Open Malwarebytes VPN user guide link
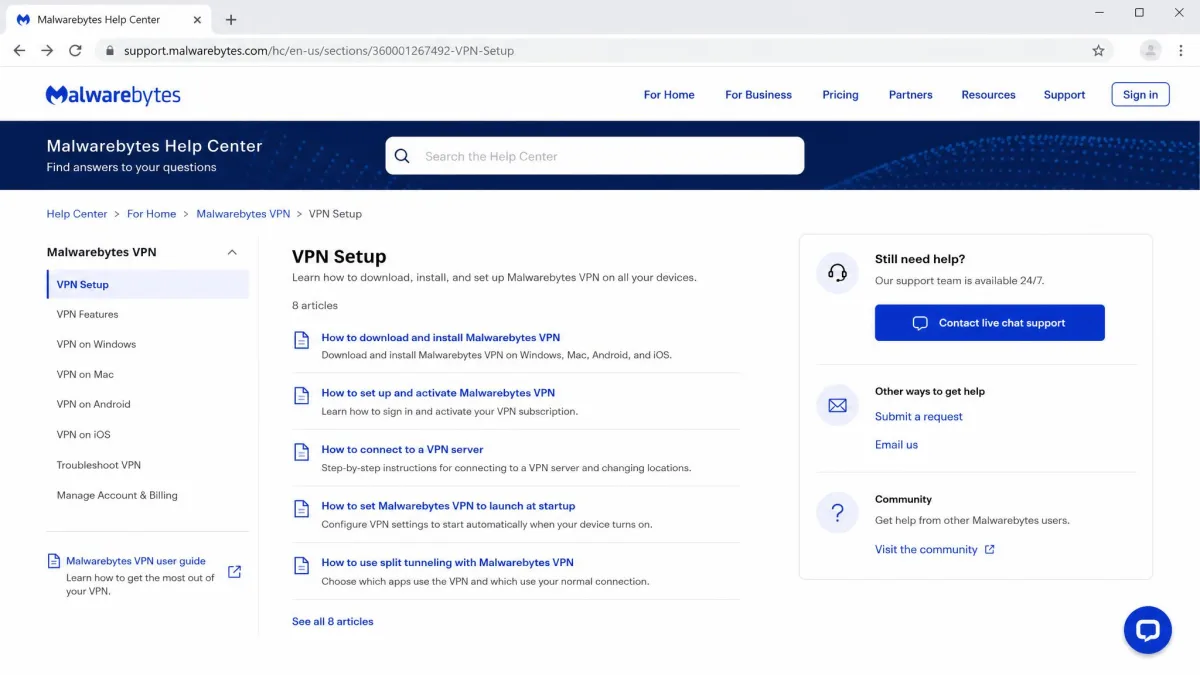The width and height of the screenshot is (1200, 675). pyautogui.click(x=136, y=561)
